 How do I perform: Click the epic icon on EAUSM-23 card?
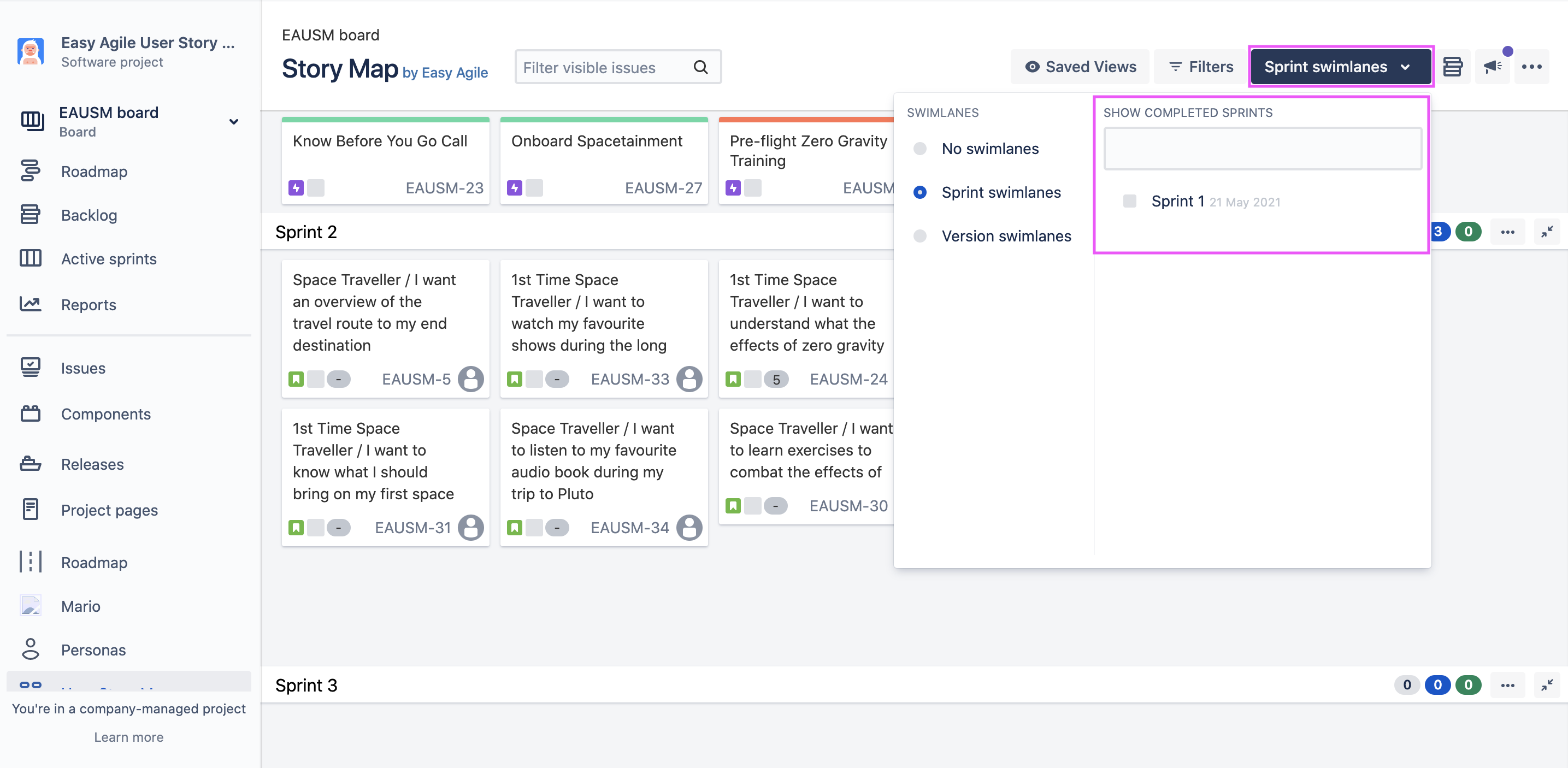coord(296,188)
